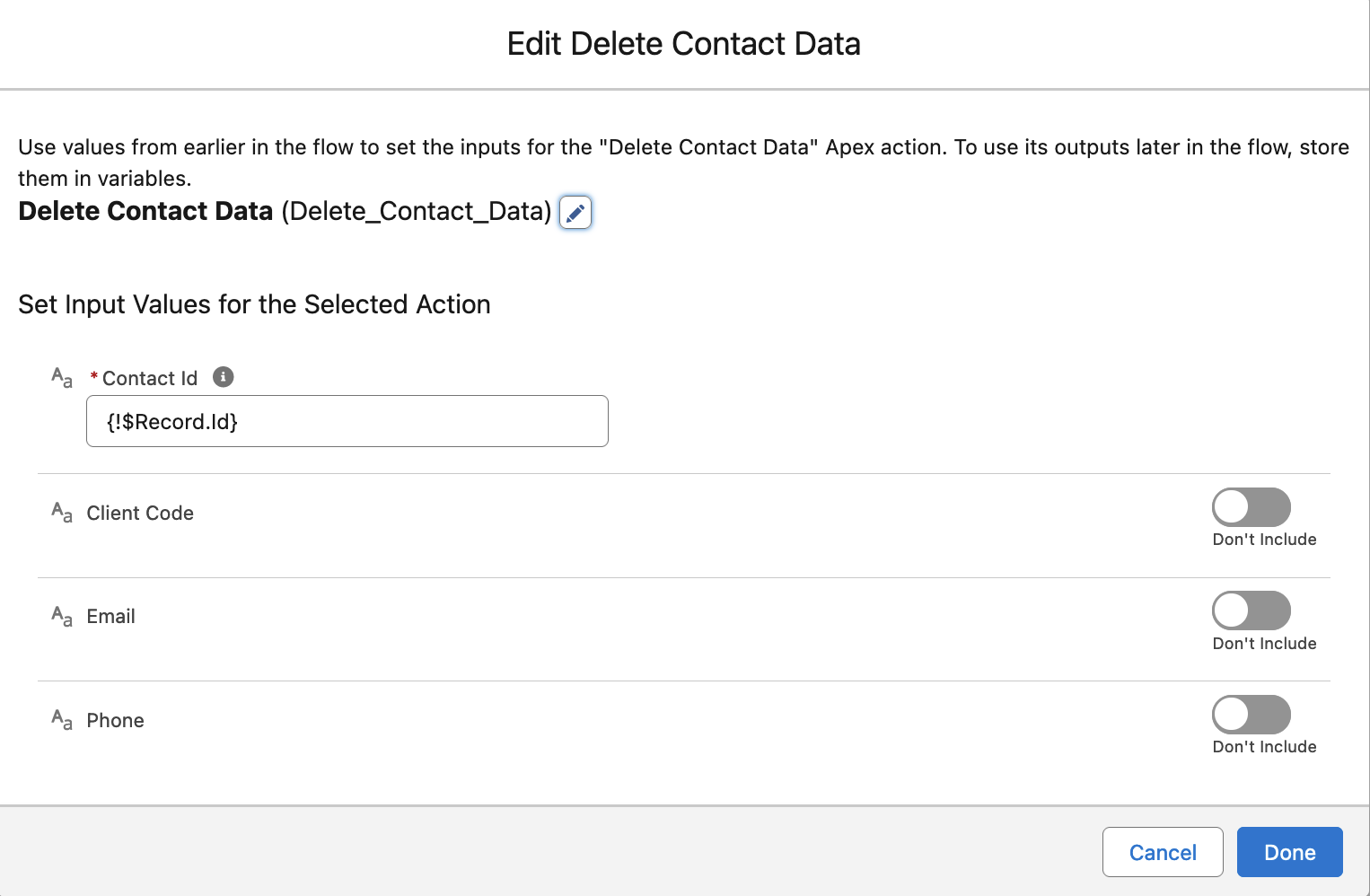Click the text-type icon beside Client Code
The width and height of the screenshot is (1370, 896).
62,513
